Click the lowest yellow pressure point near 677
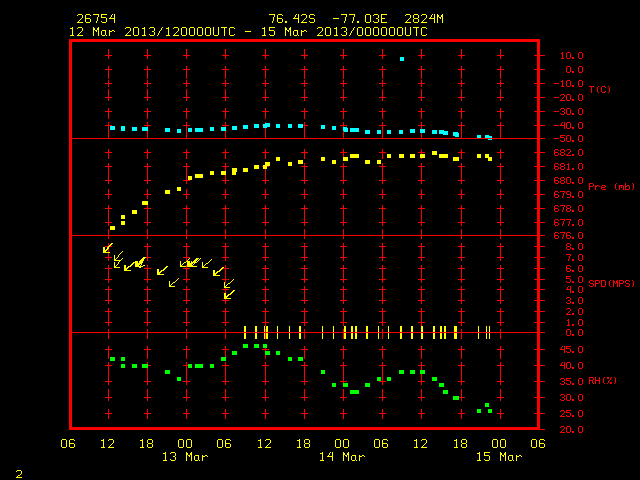Screen dimensions: 640x480 [x=113, y=228]
